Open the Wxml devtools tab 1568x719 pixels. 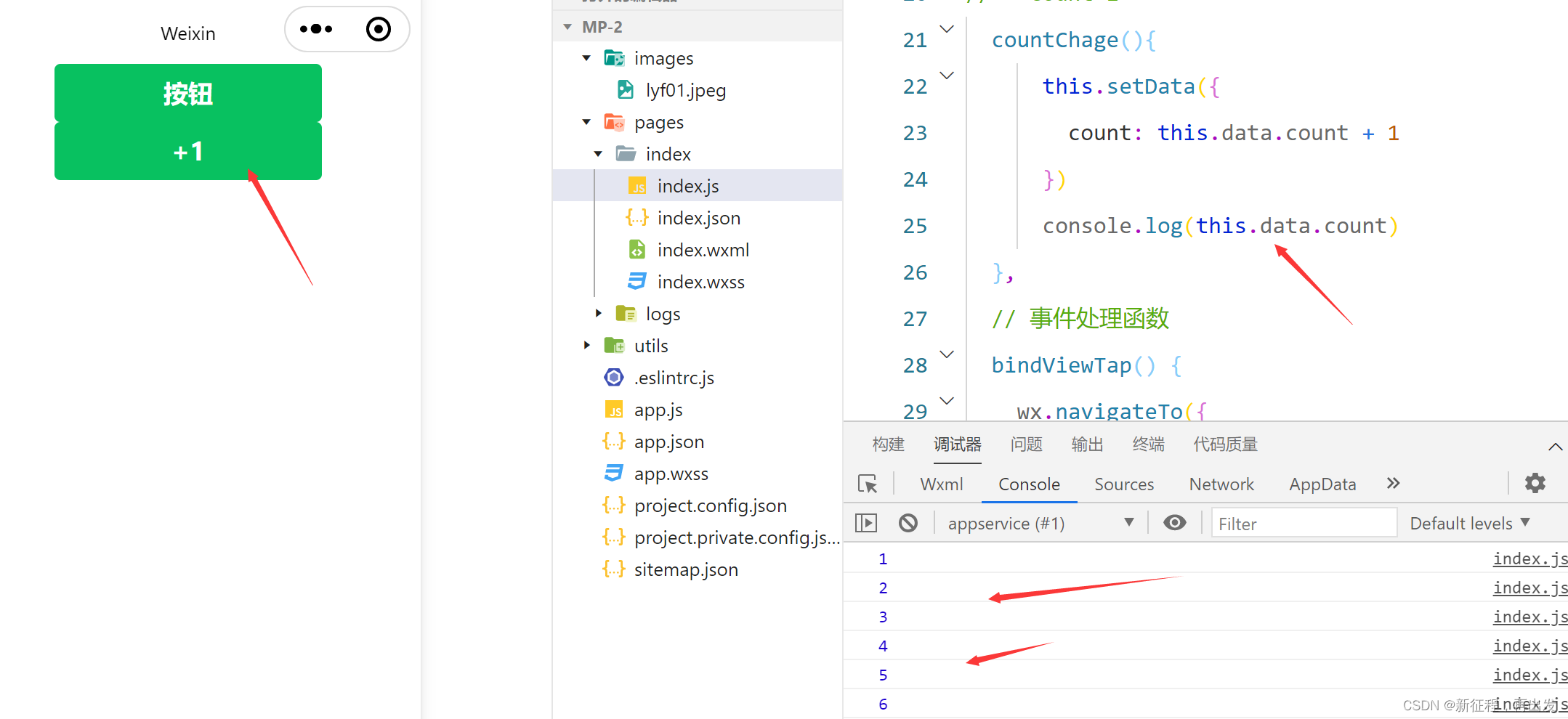[942, 484]
